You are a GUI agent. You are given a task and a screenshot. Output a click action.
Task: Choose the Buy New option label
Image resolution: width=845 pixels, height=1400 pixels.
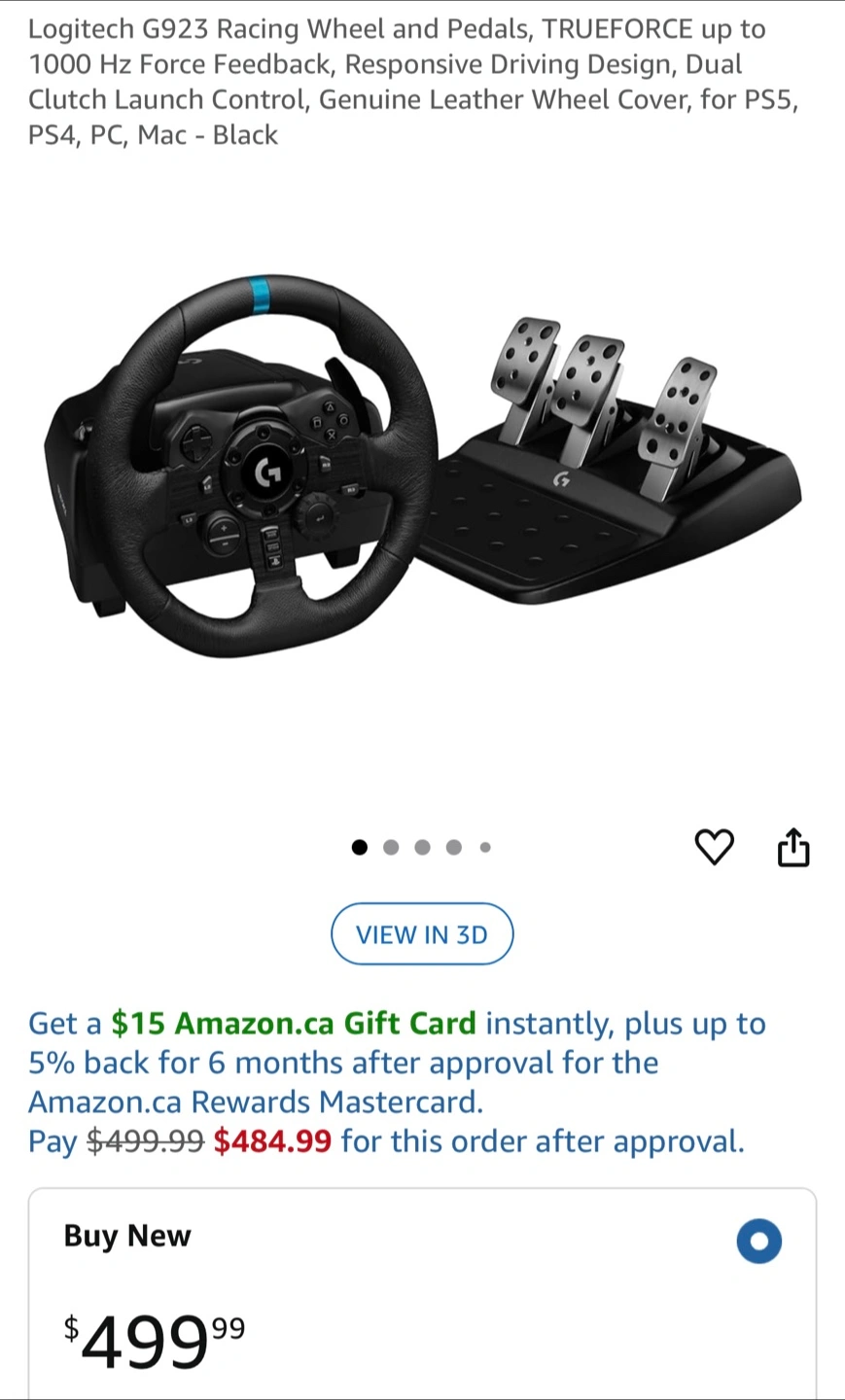[x=127, y=1236]
